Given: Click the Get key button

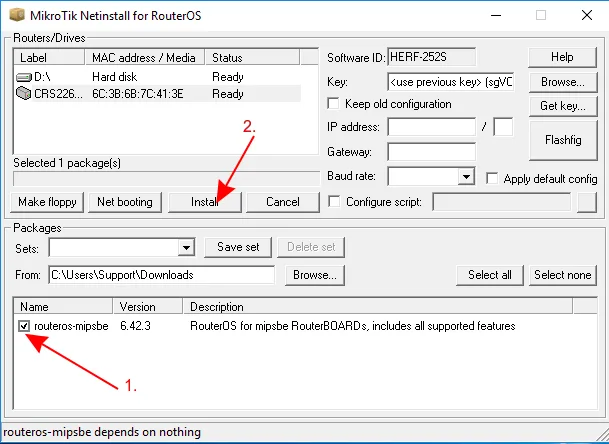Looking at the screenshot, I should coord(562,105).
